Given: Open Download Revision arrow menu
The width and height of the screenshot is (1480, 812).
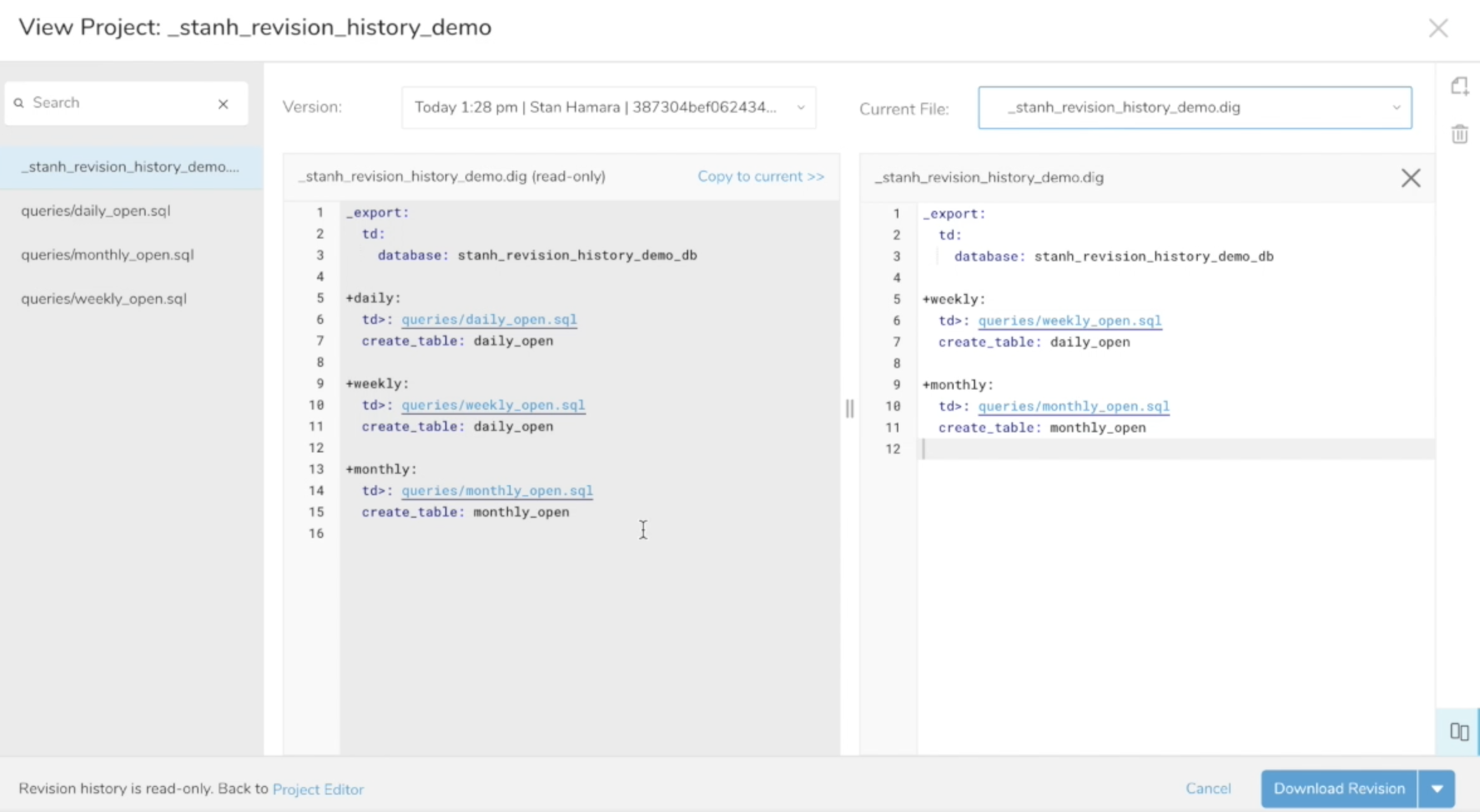Looking at the screenshot, I should pyautogui.click(x=1437, y=789).
